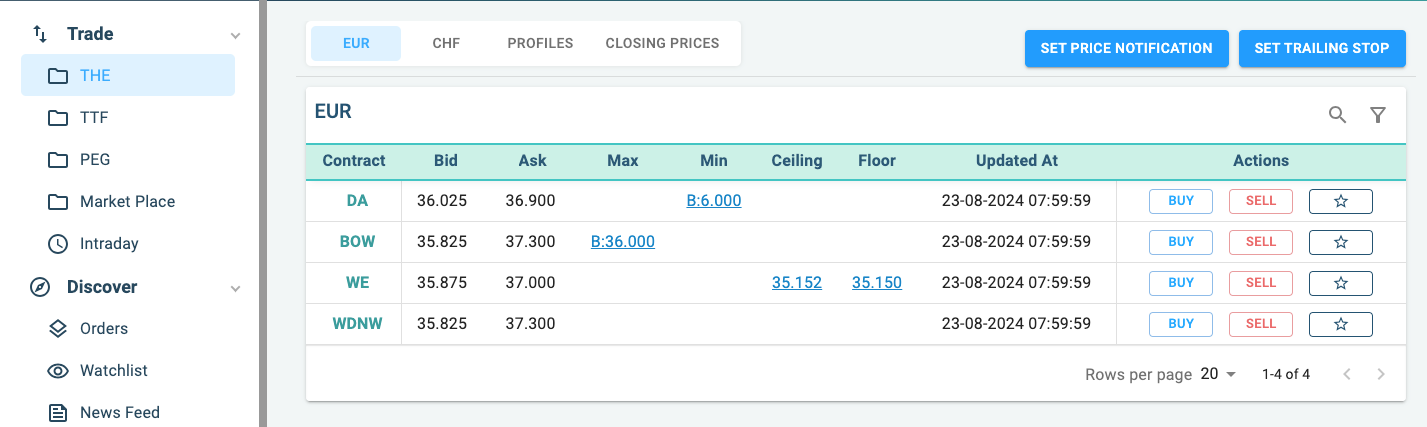Open the Closing Prices tab
Viewport: 1427px width, 427px height.
[x=662, y=44]
